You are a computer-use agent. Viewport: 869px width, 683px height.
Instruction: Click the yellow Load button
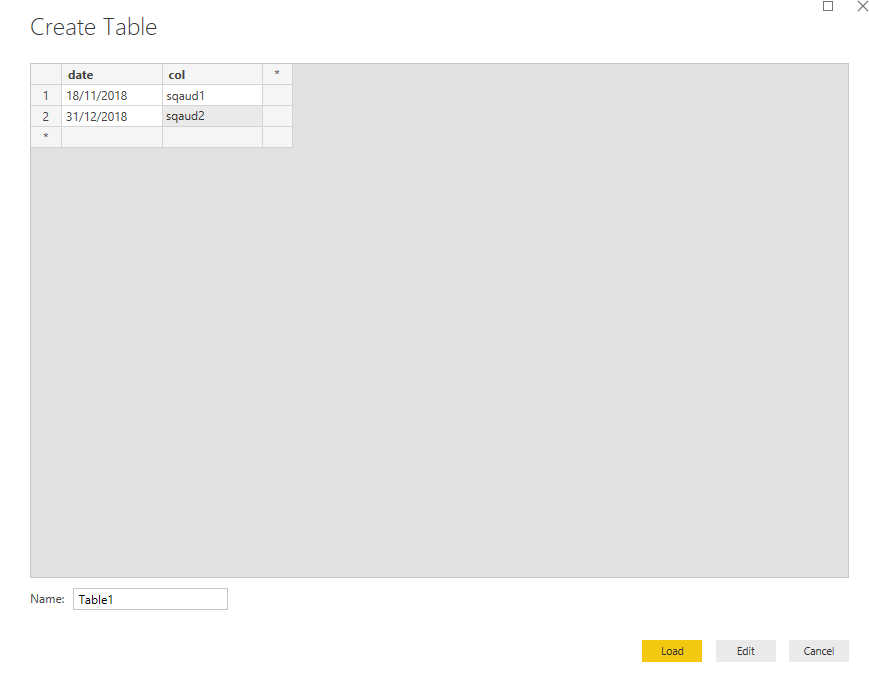pyautogui.click(x=672, y=651)
